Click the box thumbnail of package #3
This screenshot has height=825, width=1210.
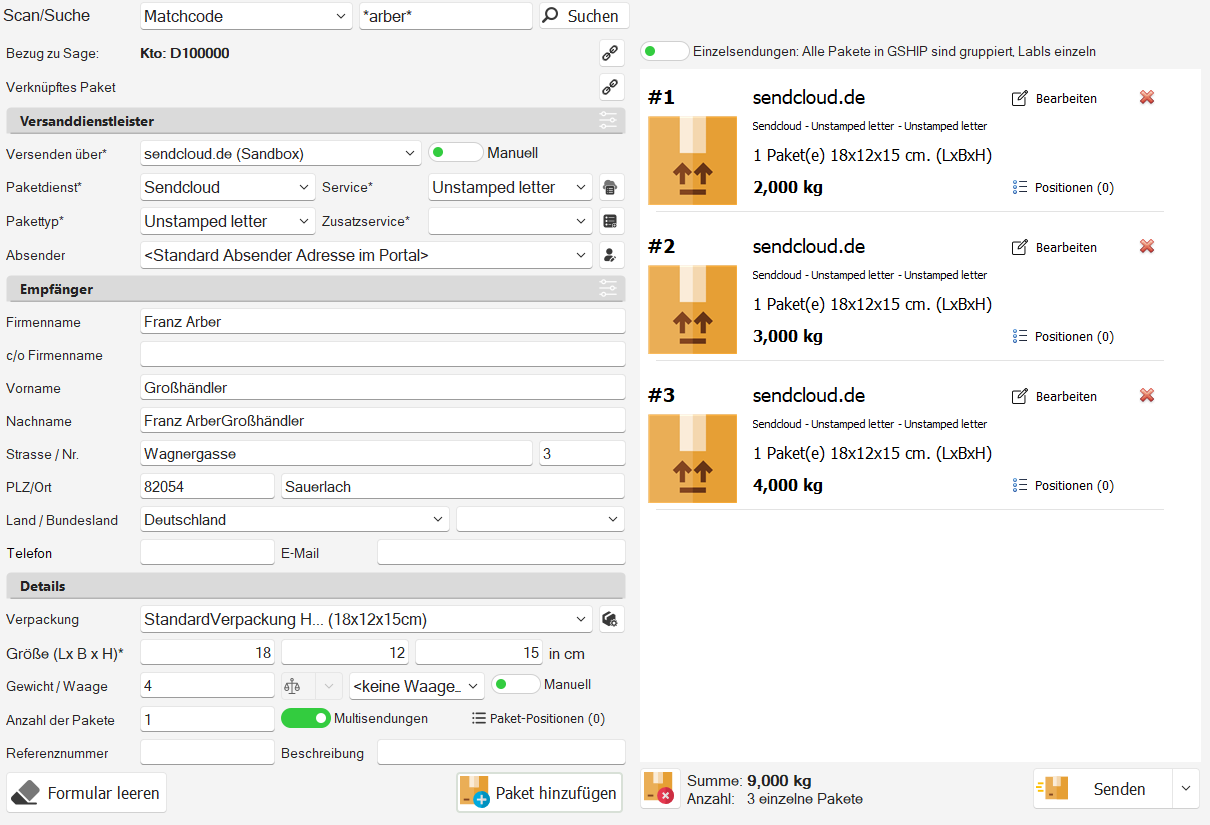[693, 458]
